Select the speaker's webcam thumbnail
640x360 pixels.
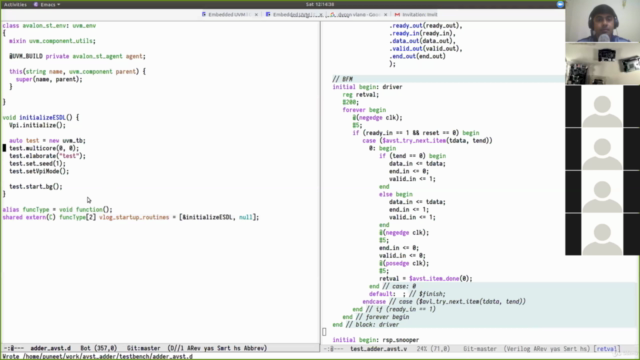pyautogui.click(x=602, y=21)
